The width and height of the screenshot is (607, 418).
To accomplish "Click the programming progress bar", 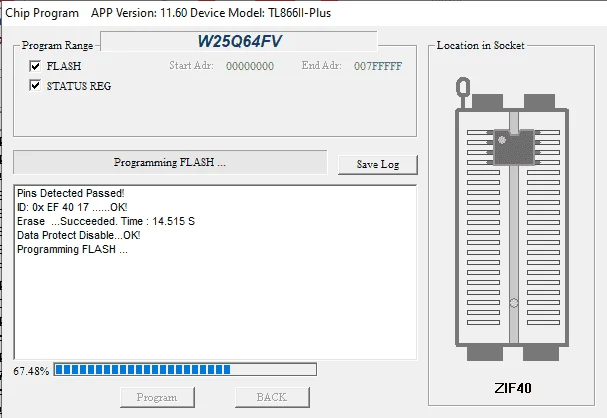I will 185,370.
